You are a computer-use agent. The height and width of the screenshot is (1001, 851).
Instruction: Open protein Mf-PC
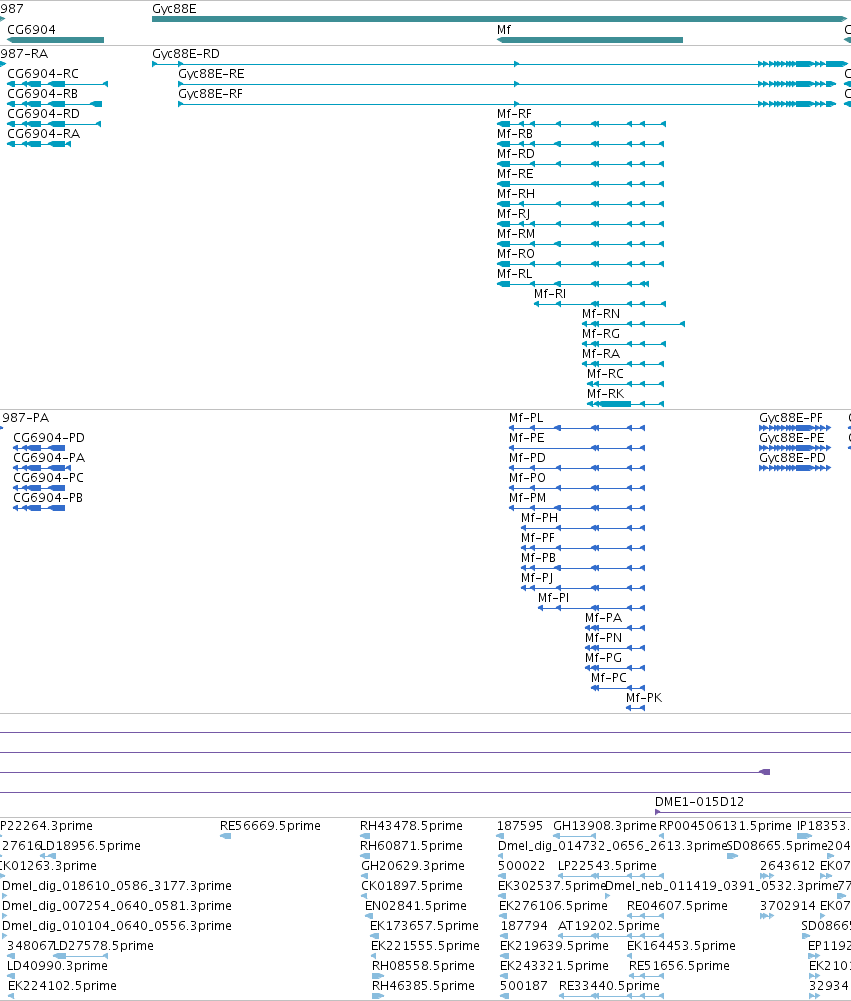pos(608,678)
